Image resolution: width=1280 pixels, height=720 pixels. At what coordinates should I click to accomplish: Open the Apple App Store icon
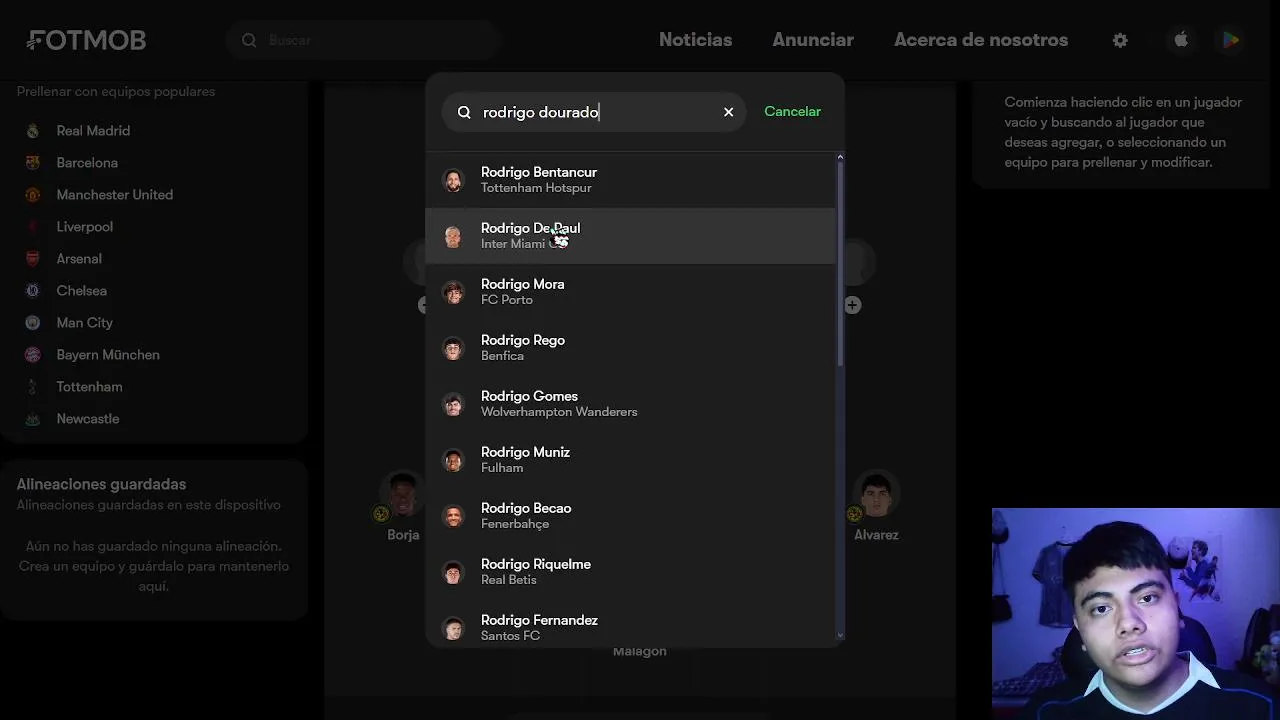(x=1181, y=40)
